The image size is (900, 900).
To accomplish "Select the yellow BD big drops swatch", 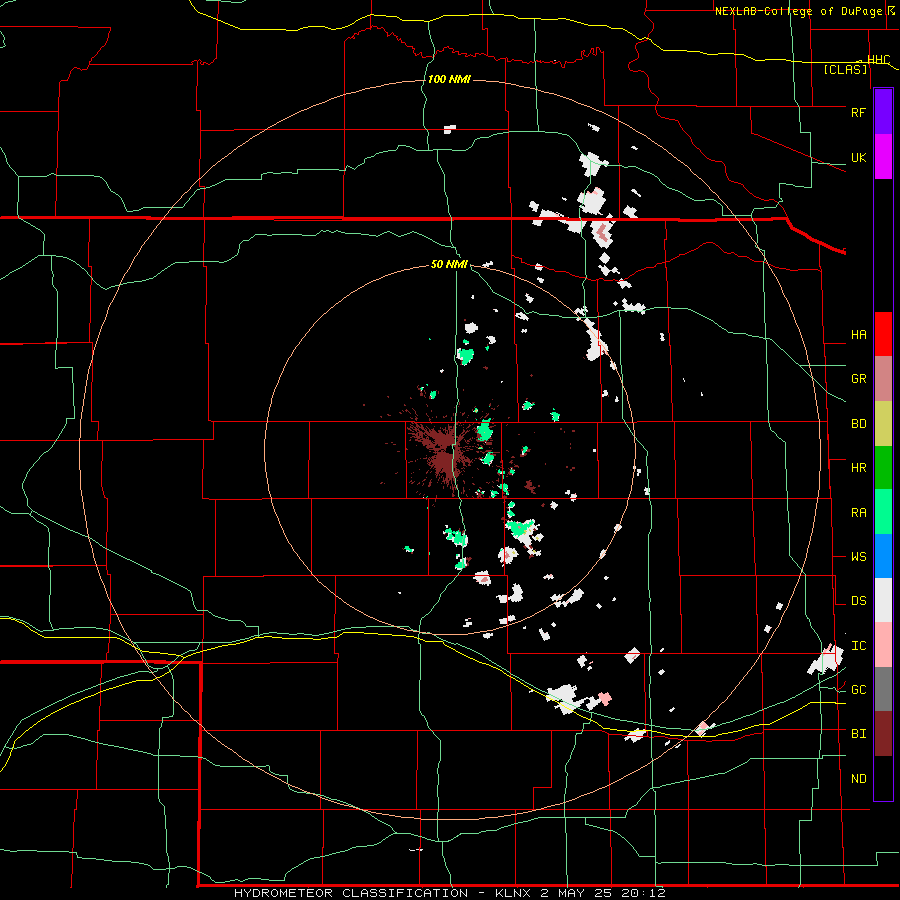I will [x=883, y=423].
